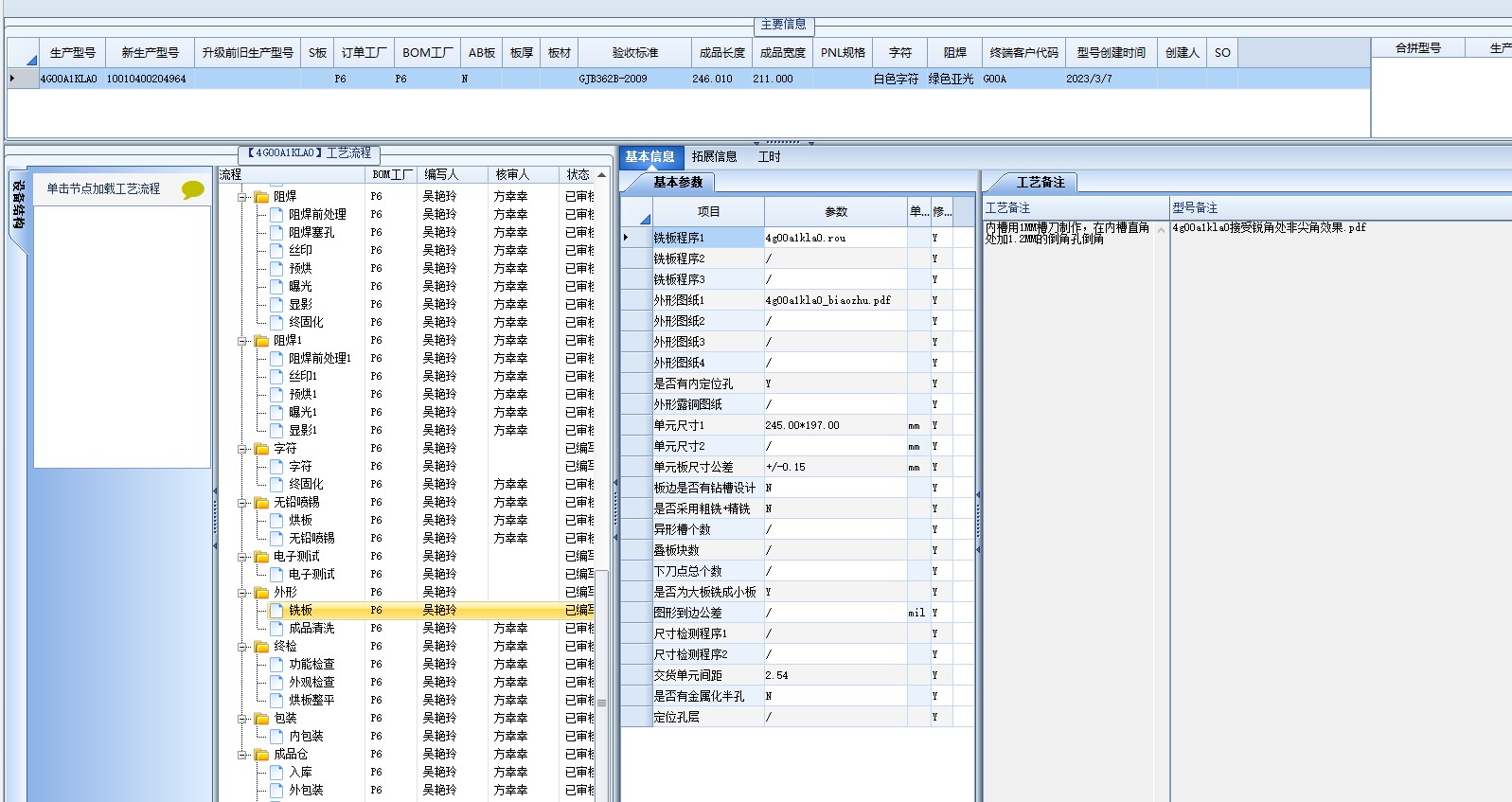
Task: Click document icon beside 外观检查
Action: 276,683
